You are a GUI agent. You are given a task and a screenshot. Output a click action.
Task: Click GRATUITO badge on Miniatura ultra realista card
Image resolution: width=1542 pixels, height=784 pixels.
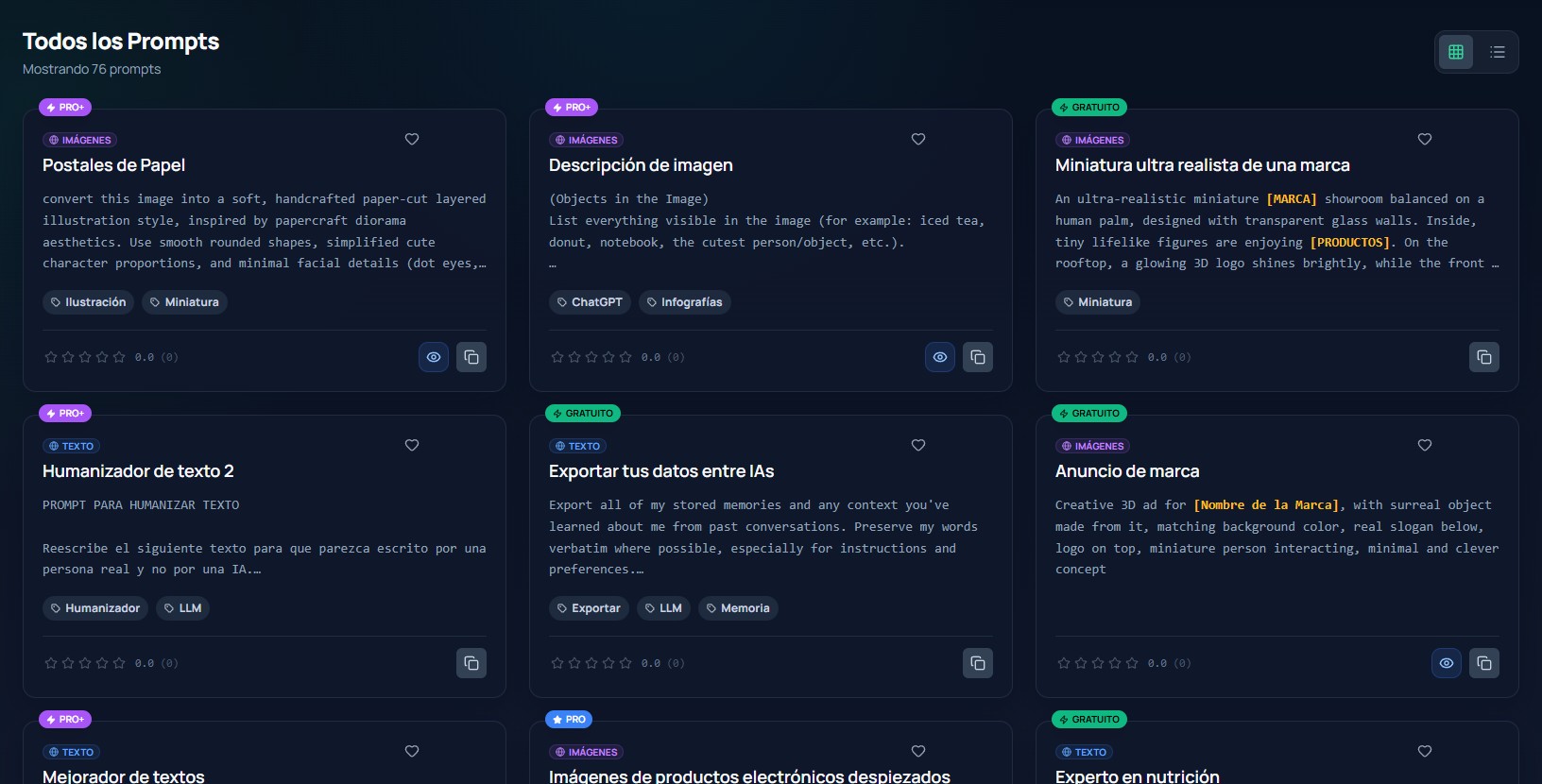(1089, 108)
